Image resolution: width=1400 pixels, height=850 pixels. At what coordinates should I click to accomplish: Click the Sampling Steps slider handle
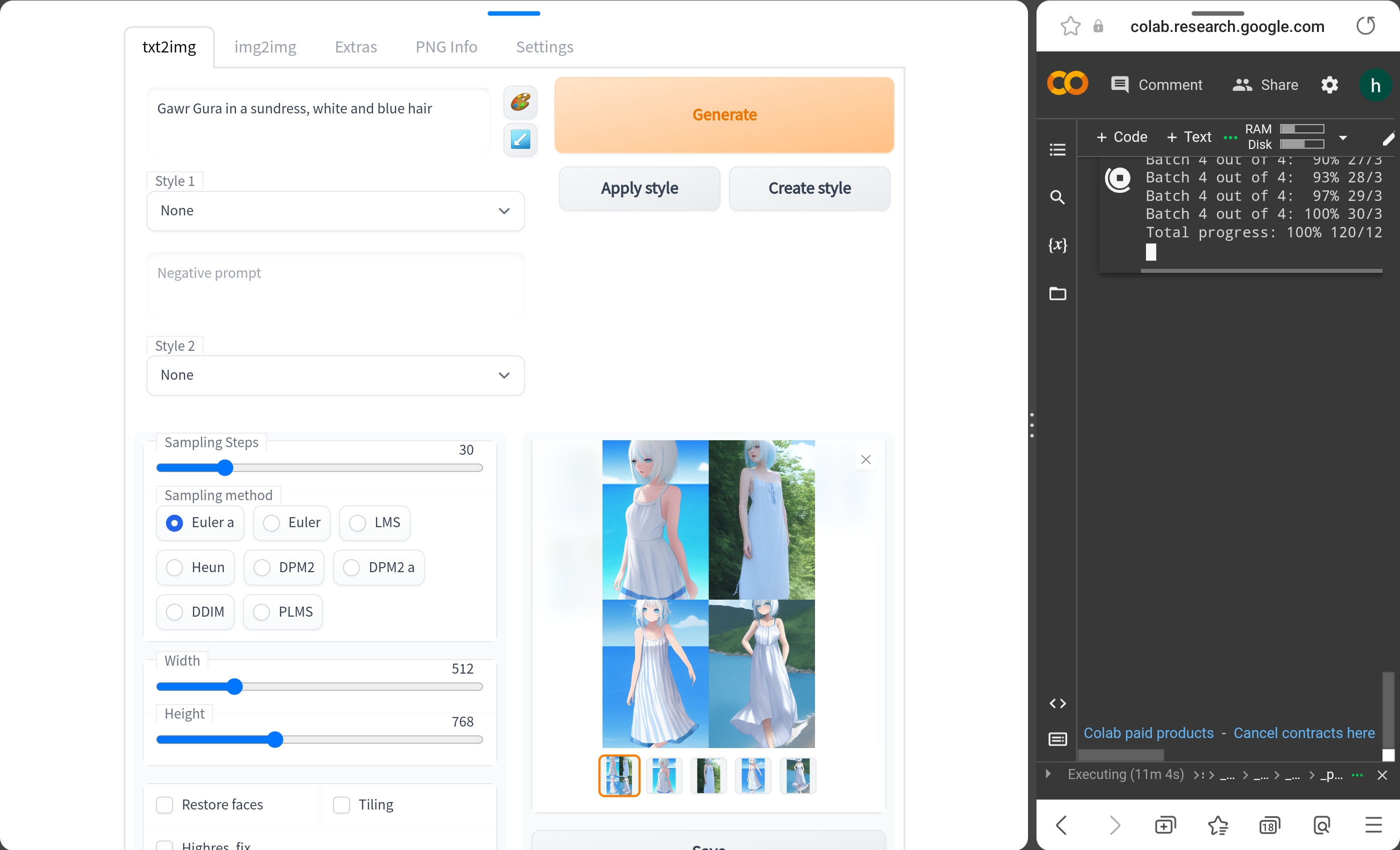point(225,468)
